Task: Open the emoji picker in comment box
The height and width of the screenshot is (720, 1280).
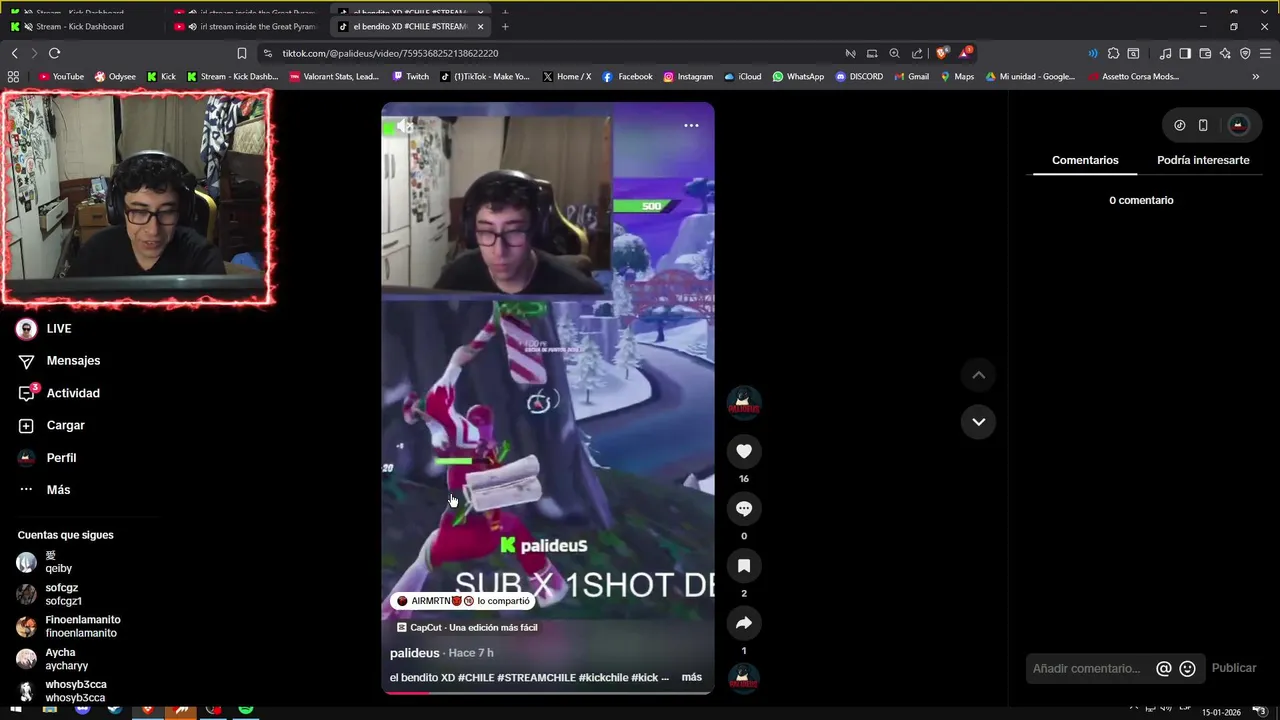Action: click(x=1188, y=668)
